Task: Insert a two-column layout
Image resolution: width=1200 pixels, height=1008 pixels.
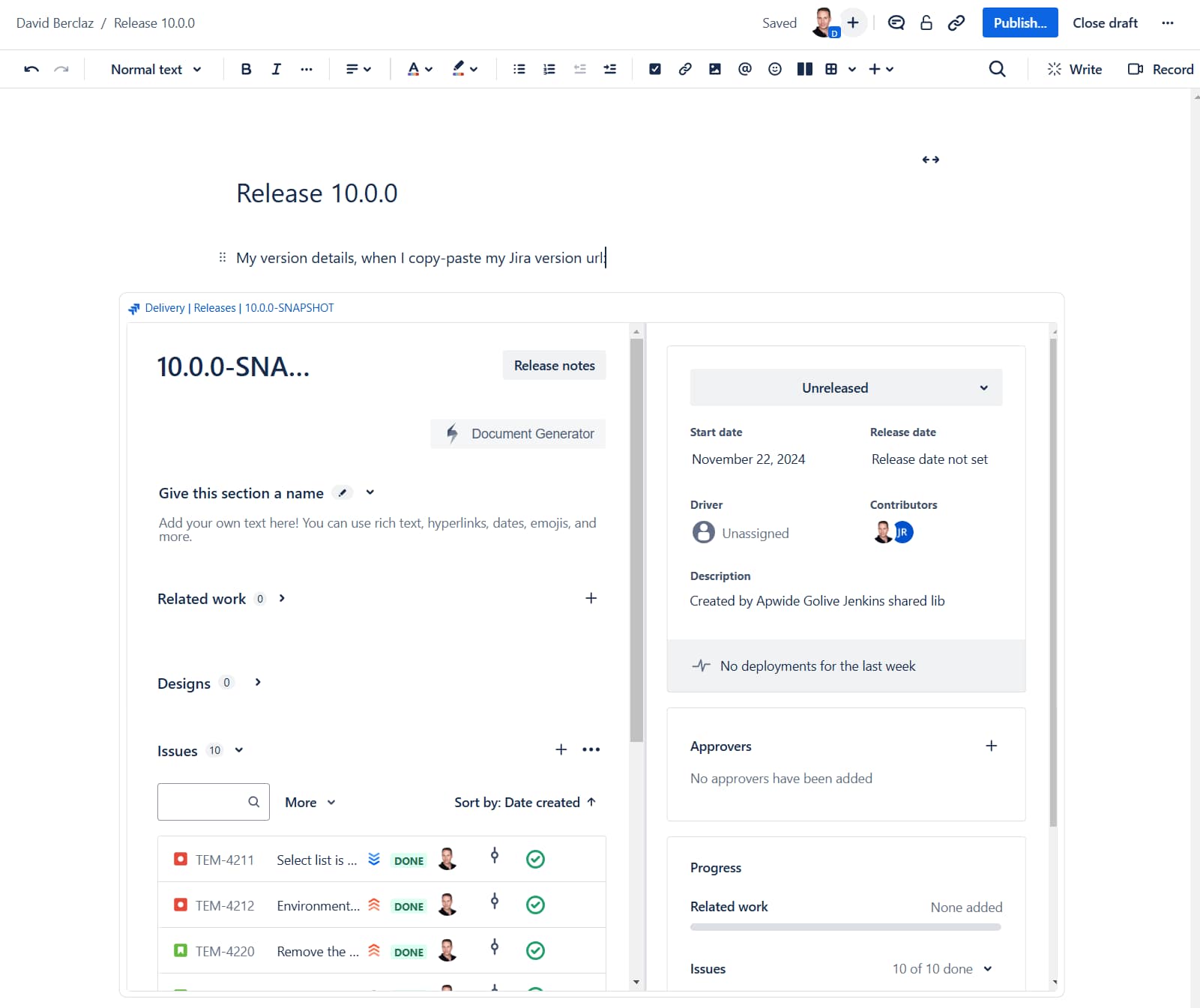Action: 804,69
